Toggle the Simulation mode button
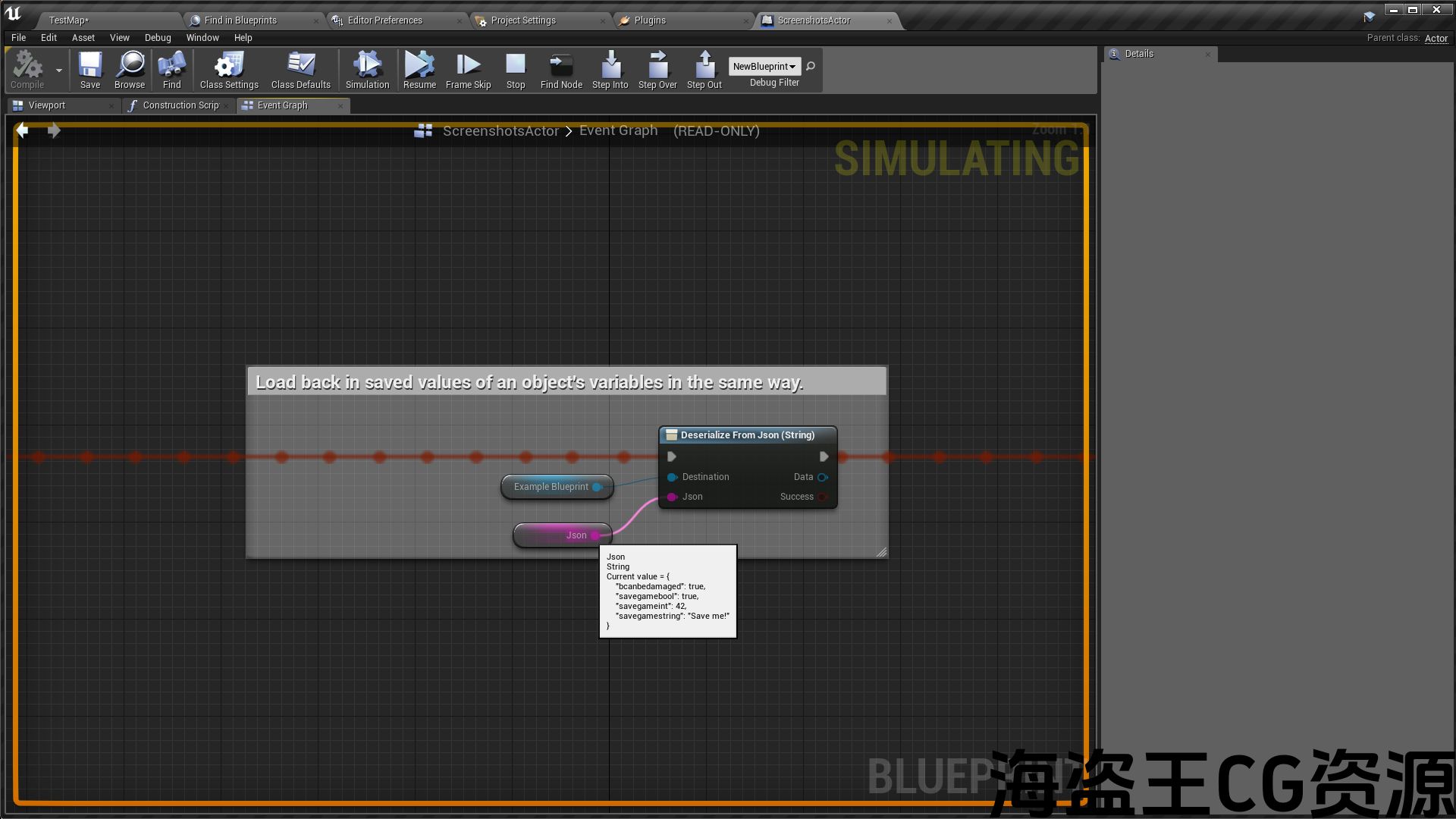Viewport: 1456px width, 819px height. tap(367, 70)
